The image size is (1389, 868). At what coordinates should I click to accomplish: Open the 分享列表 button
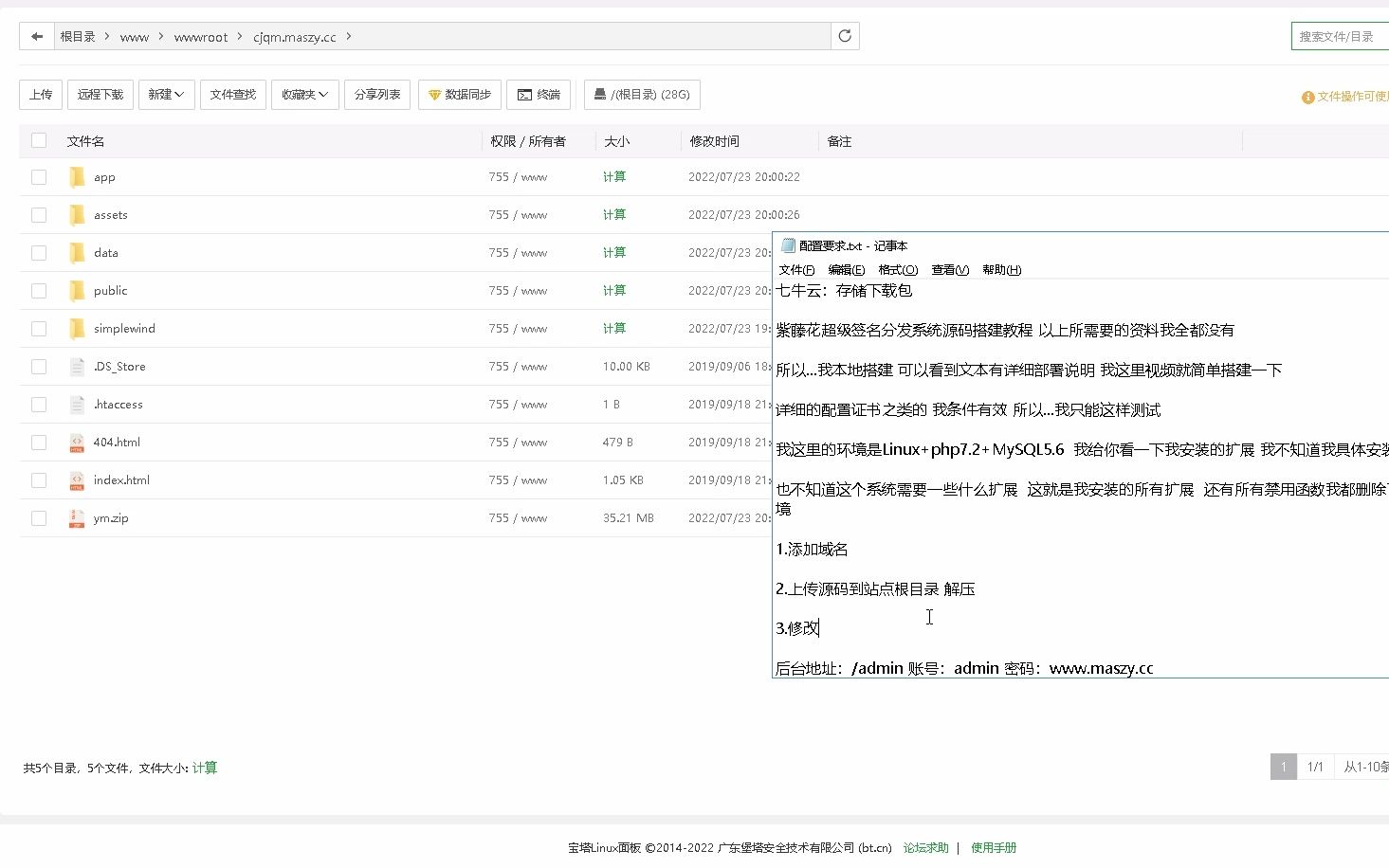tap(377, 95)
